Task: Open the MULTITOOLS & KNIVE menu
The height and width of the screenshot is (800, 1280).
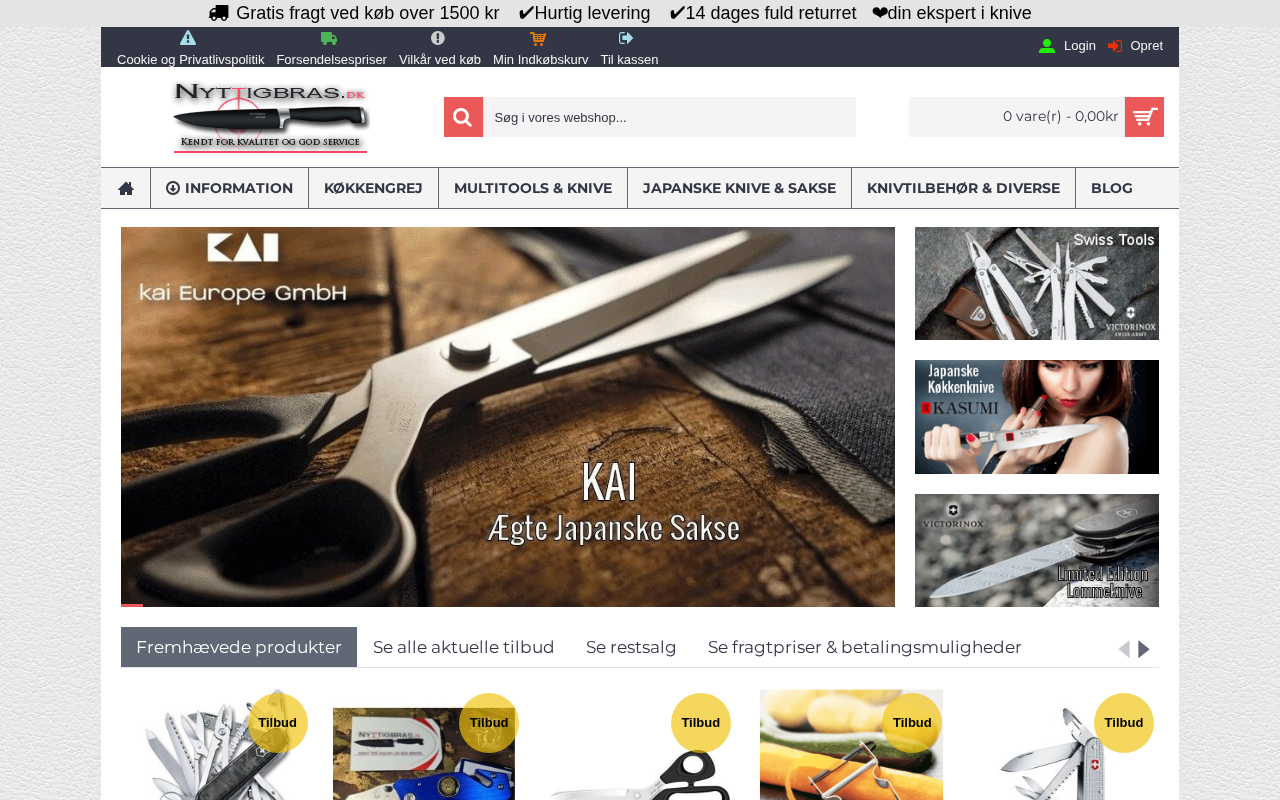Action: pyautogui.click(x=533, y=188)
